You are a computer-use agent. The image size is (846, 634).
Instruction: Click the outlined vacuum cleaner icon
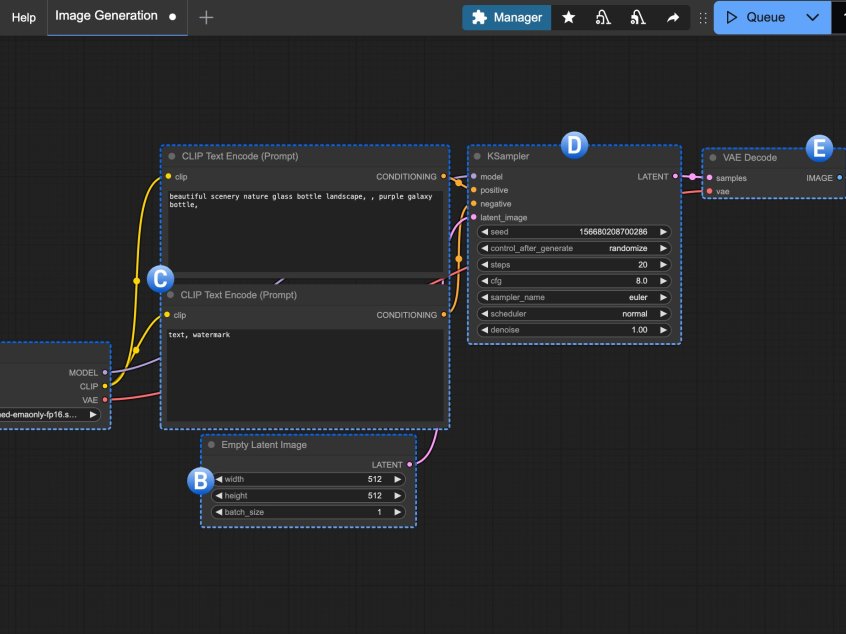tap(603, 18)
